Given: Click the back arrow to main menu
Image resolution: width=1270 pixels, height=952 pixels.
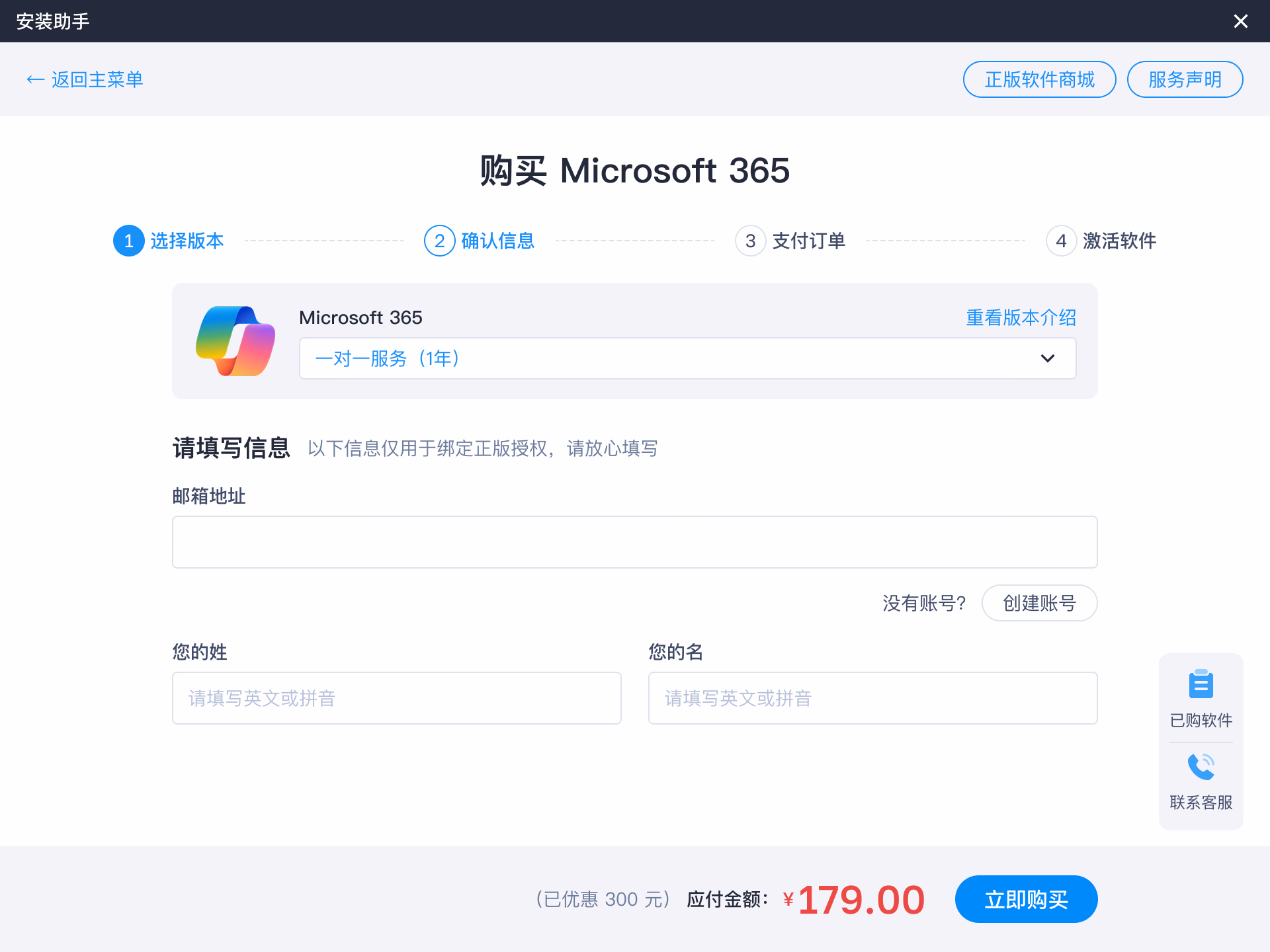Looking at the screenshot, I should (x=35, y=80).
